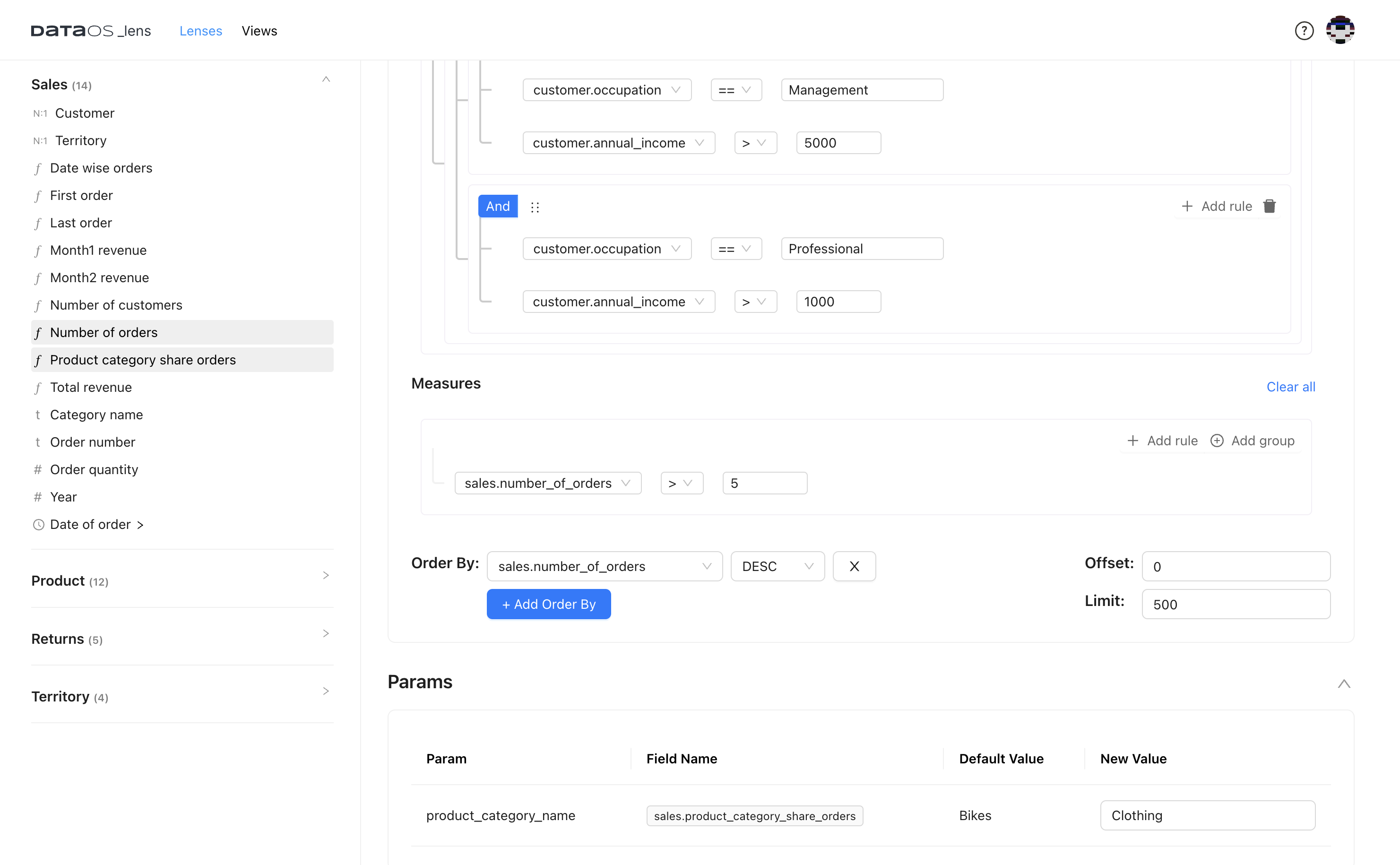Viewport: 1400px width, 865px height.
Task: Edit the New Value field containing Clothing
Action: pos(1207,815)
